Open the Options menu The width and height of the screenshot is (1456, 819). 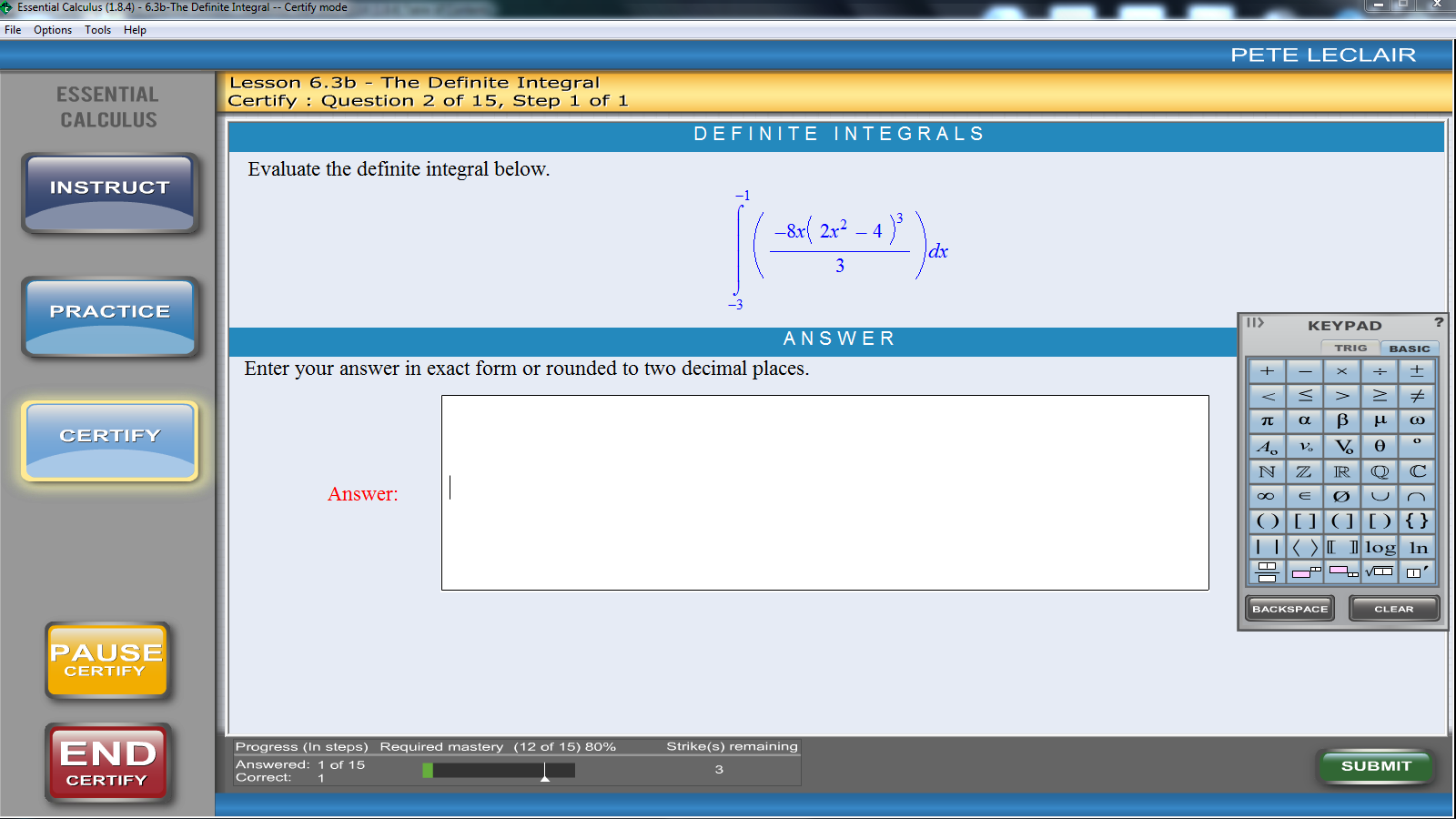pos(53,30)
